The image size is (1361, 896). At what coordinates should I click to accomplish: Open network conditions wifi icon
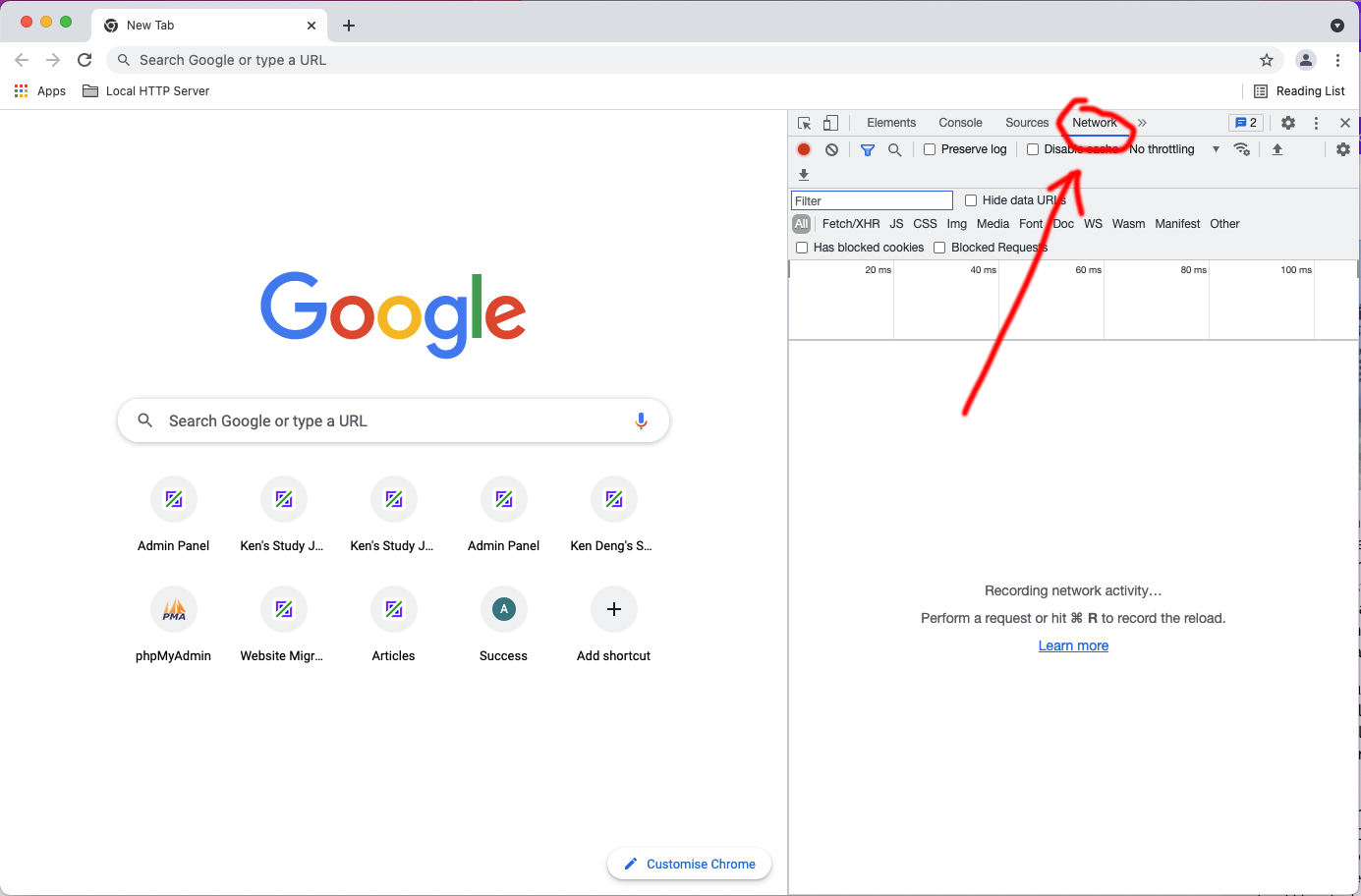(1242, 149)
